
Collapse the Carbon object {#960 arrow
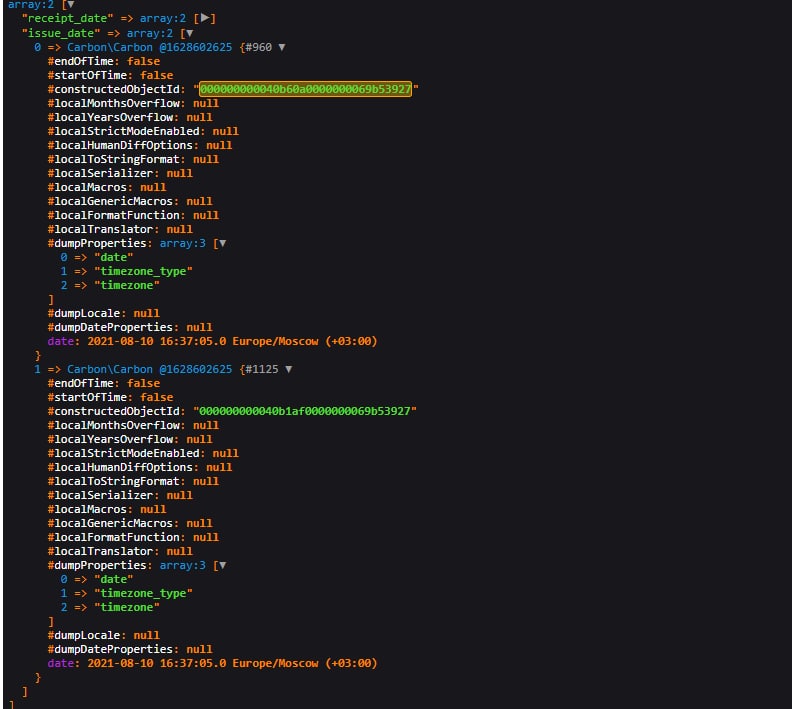tap(282, 47)
